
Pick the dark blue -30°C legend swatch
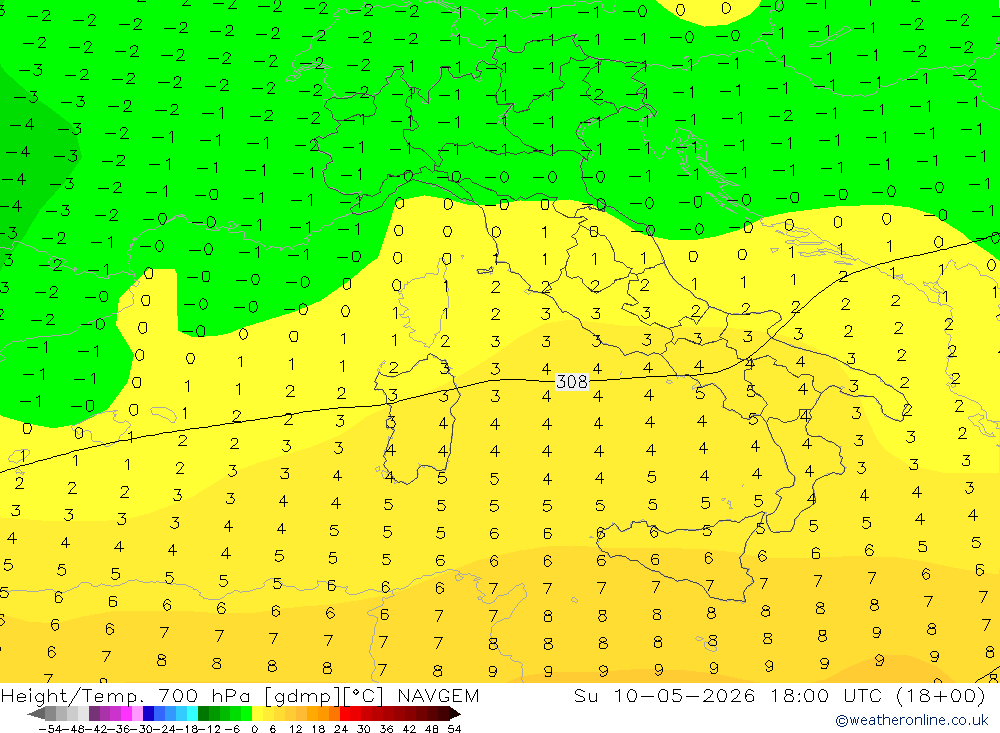(149, 713)
